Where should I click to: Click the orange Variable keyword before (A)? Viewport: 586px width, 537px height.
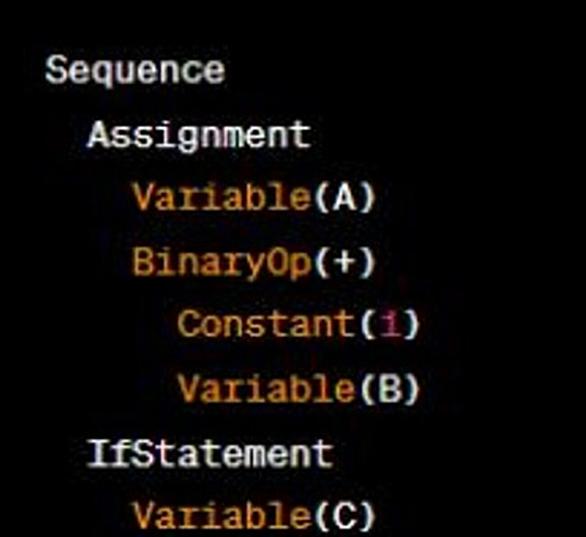222,197
